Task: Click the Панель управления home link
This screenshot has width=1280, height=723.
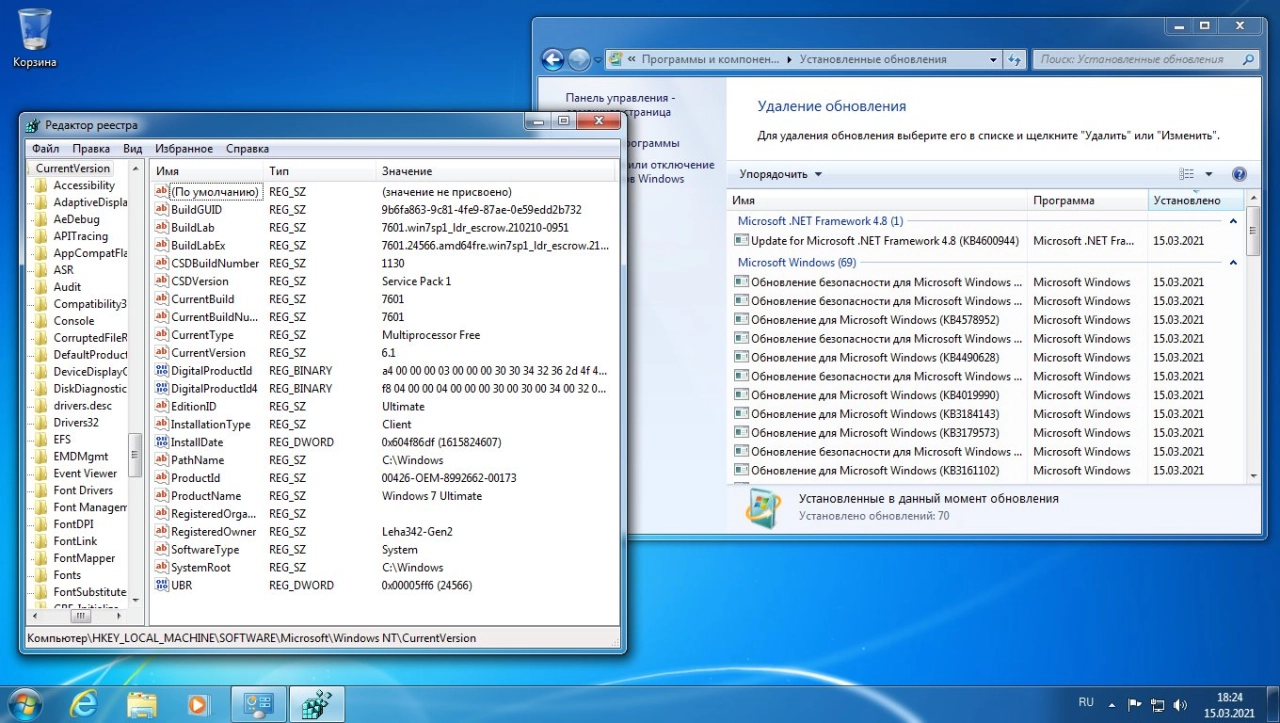Action: click(620, 106)
